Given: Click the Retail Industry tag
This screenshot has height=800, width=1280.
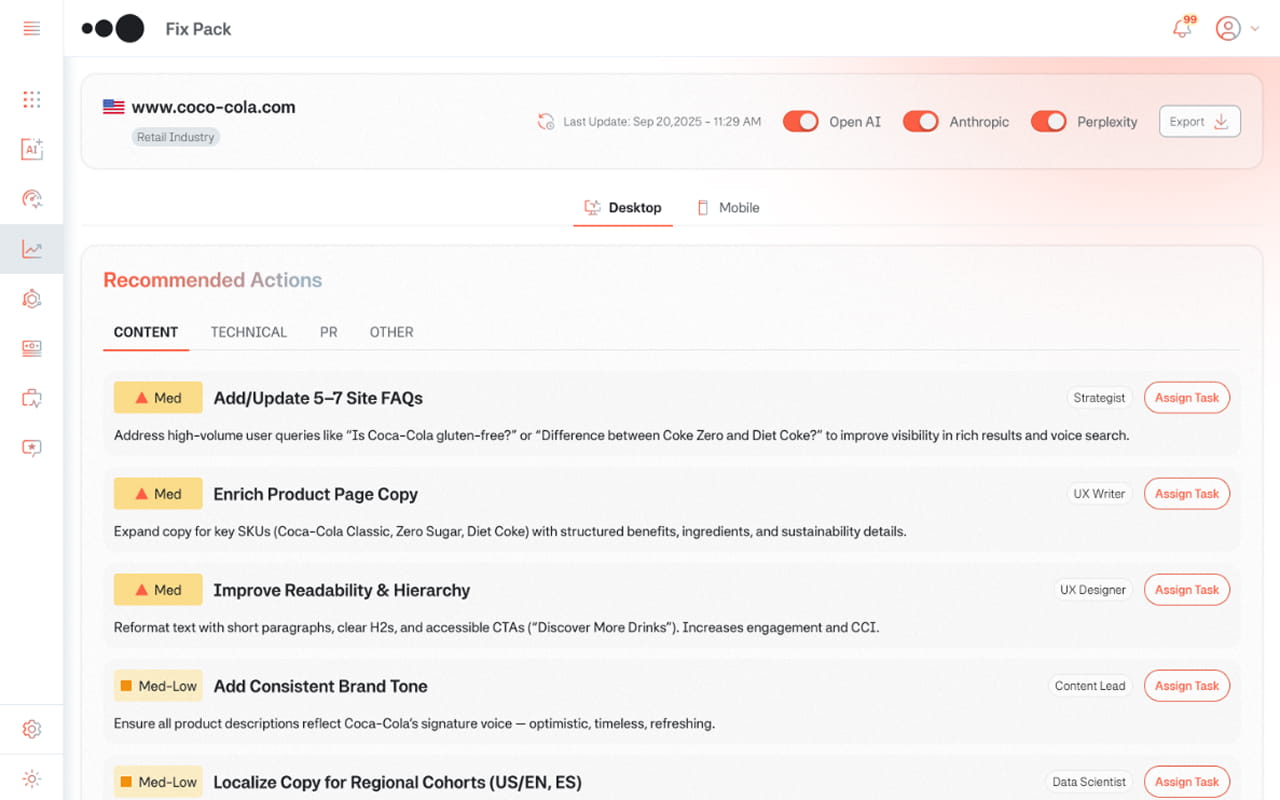Looking at the screenshot, I should pyautogui.click(x=176, y=137).
